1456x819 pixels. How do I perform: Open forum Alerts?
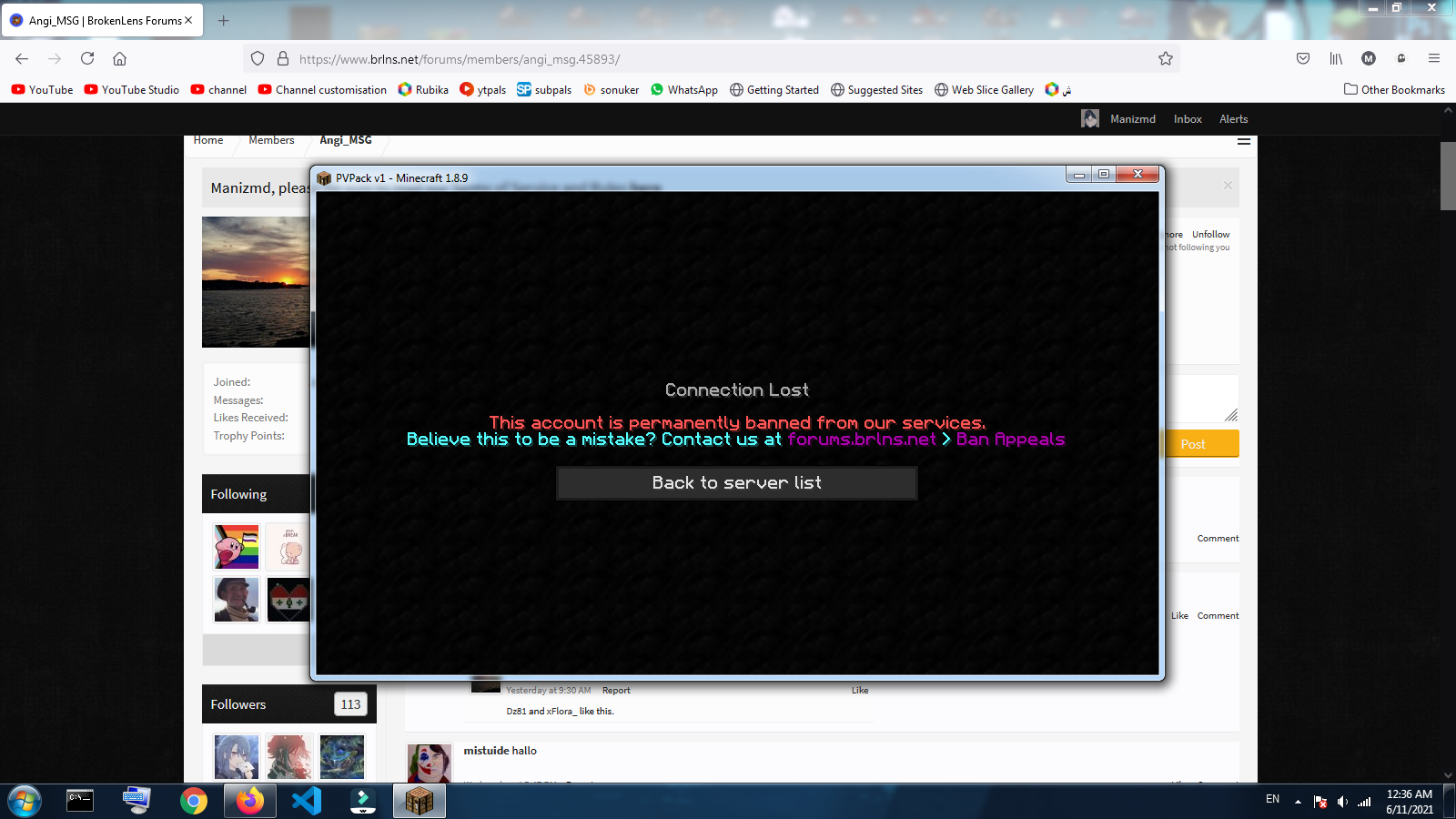1234,119
